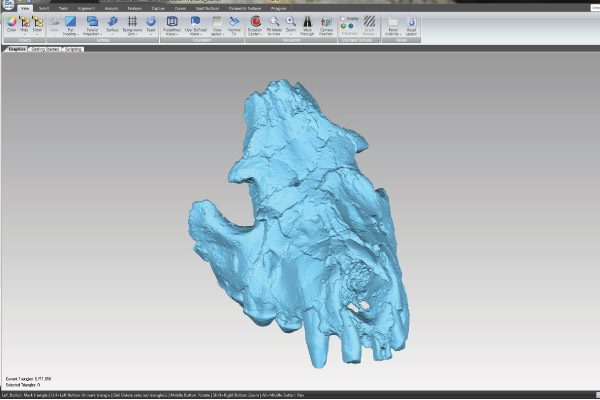Select the Flat Shading icon

click(71, 21)
